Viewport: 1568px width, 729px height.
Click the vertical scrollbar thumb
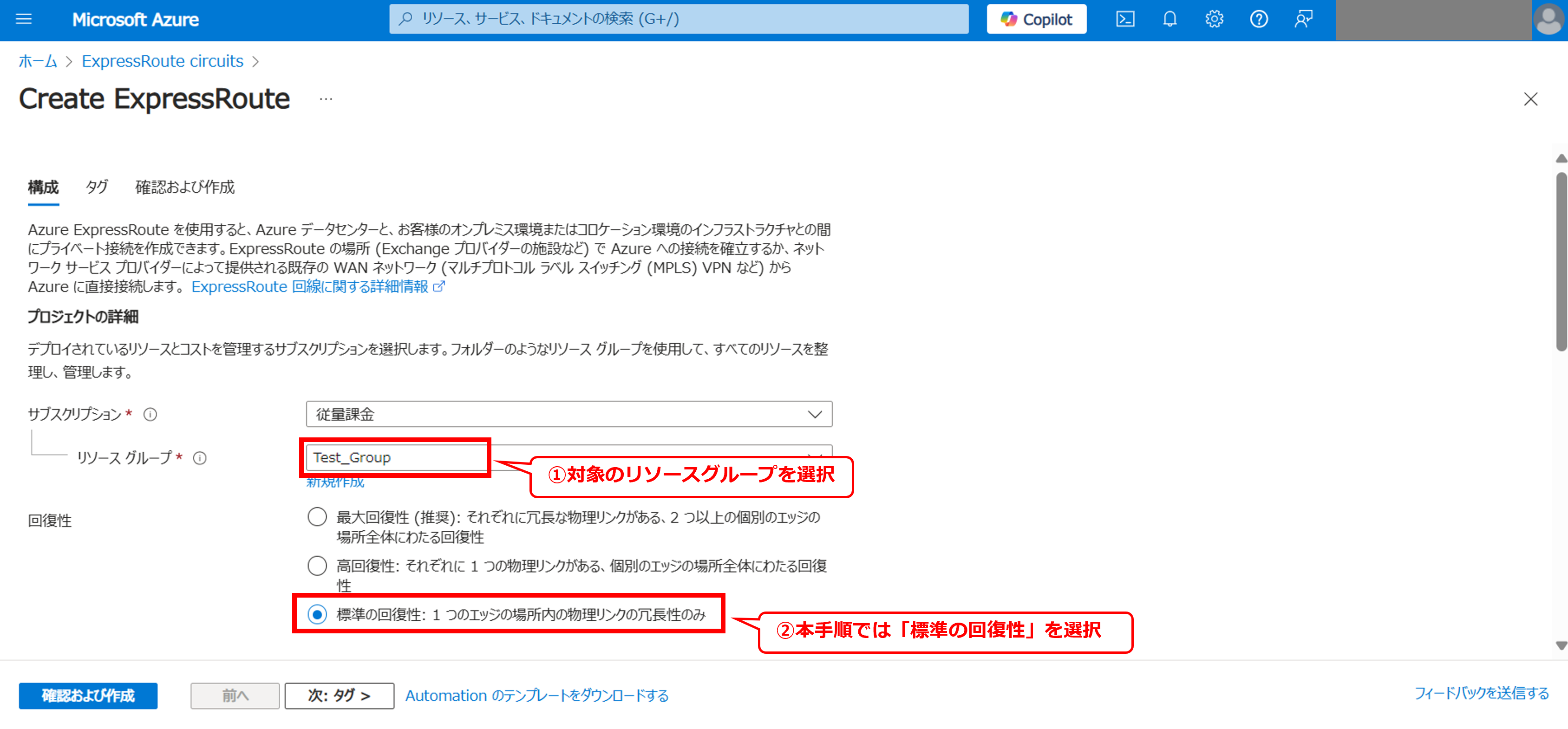(x=1561, y=262)
